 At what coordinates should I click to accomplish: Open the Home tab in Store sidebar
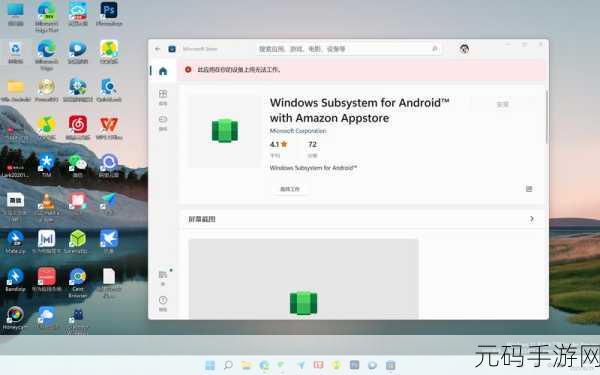tap(163, 71)
